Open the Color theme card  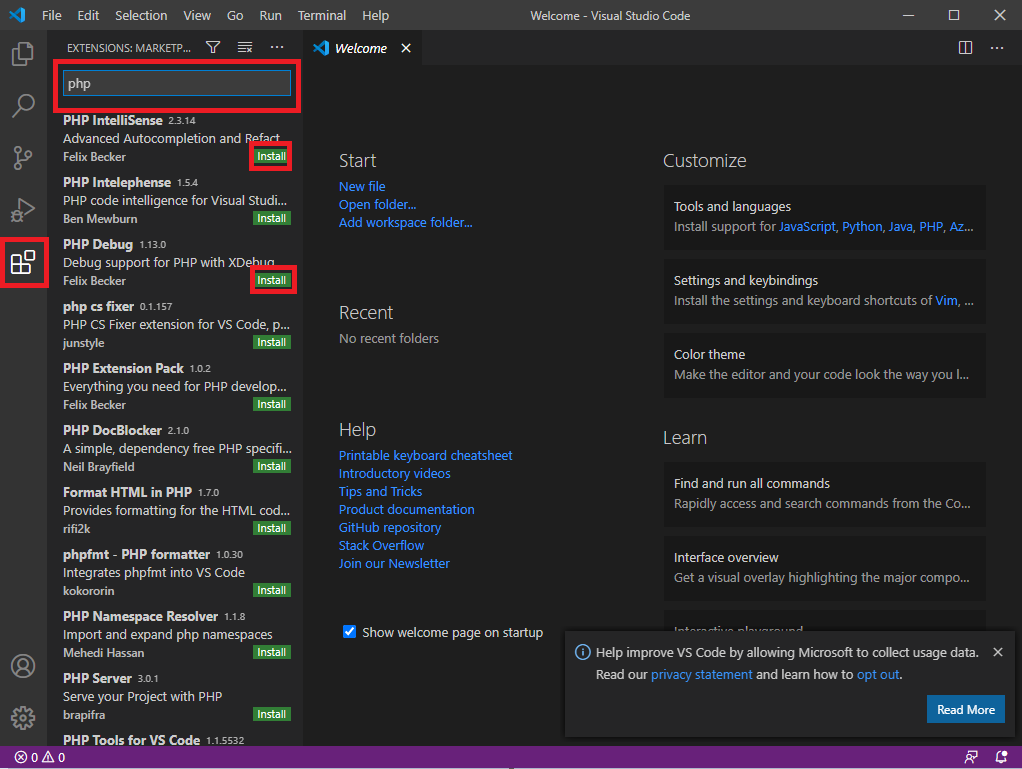[825, 365]
